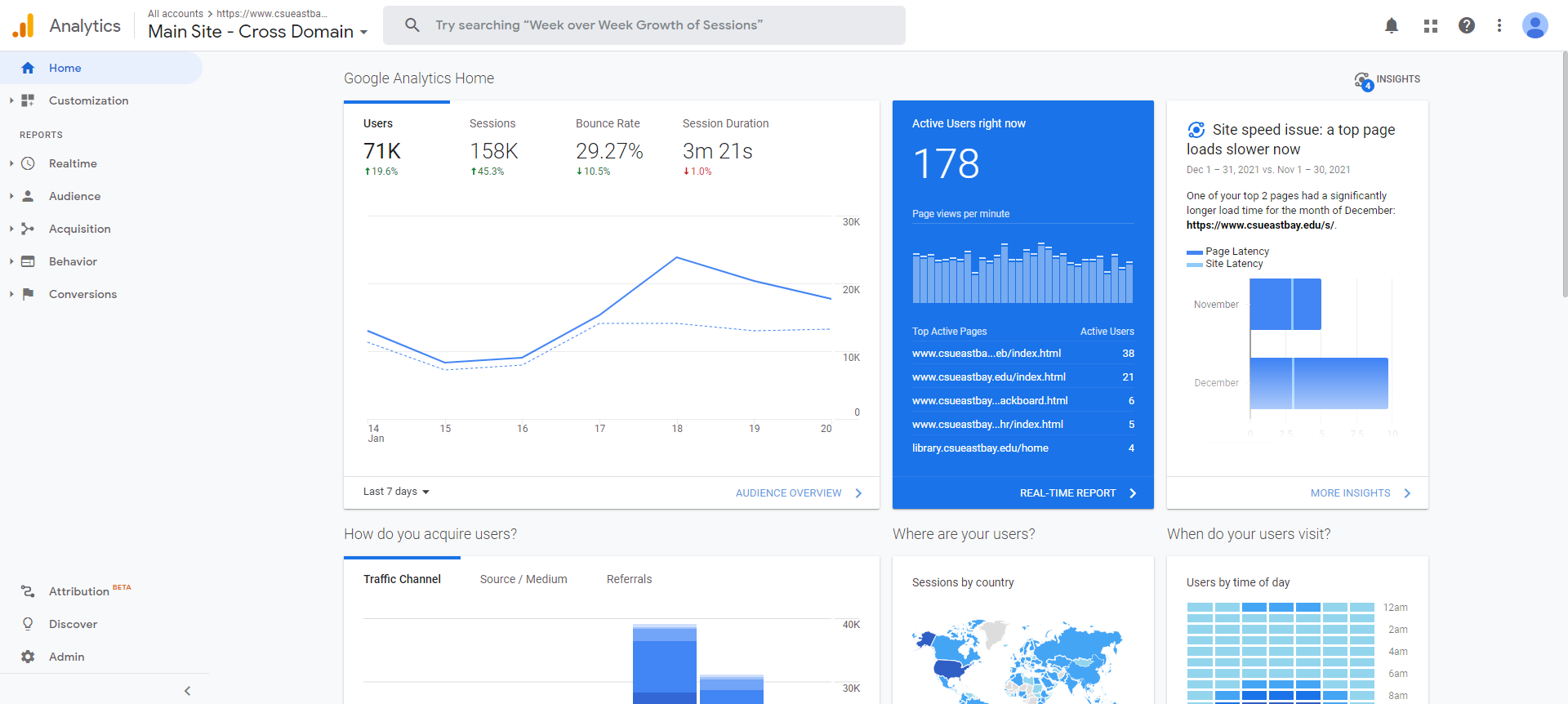
Task: Click the December latency bar
Action: [1319, 383]
